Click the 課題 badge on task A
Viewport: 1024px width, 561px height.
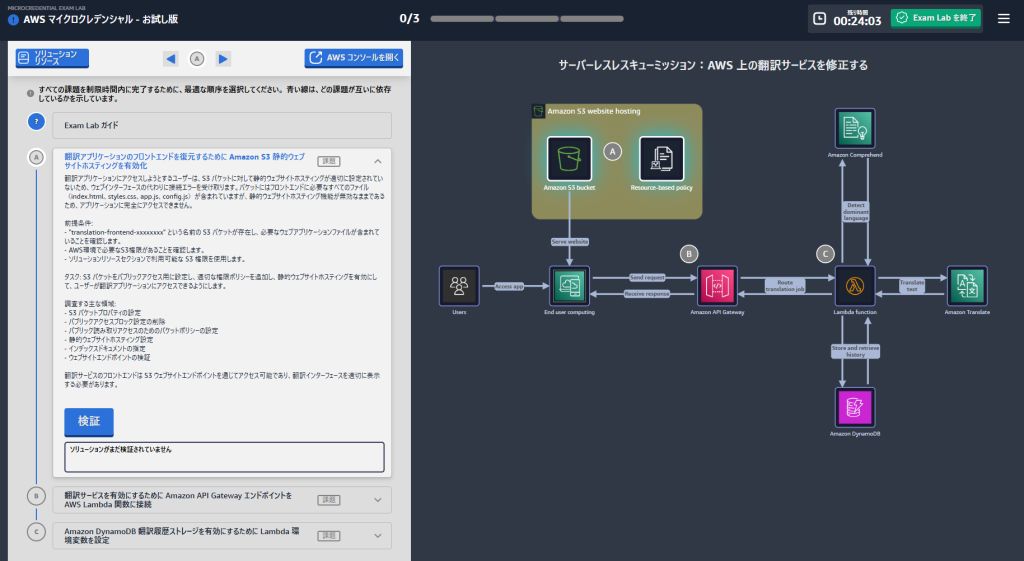[x=328, y=161]
